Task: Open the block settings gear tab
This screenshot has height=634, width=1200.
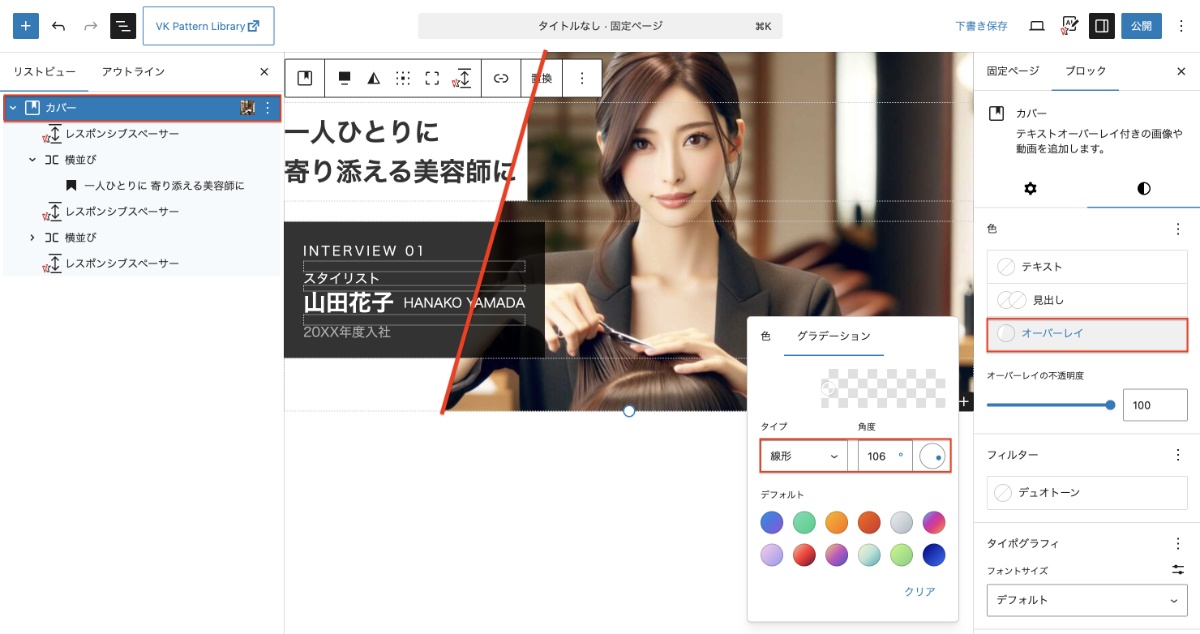Action: 1030,188
